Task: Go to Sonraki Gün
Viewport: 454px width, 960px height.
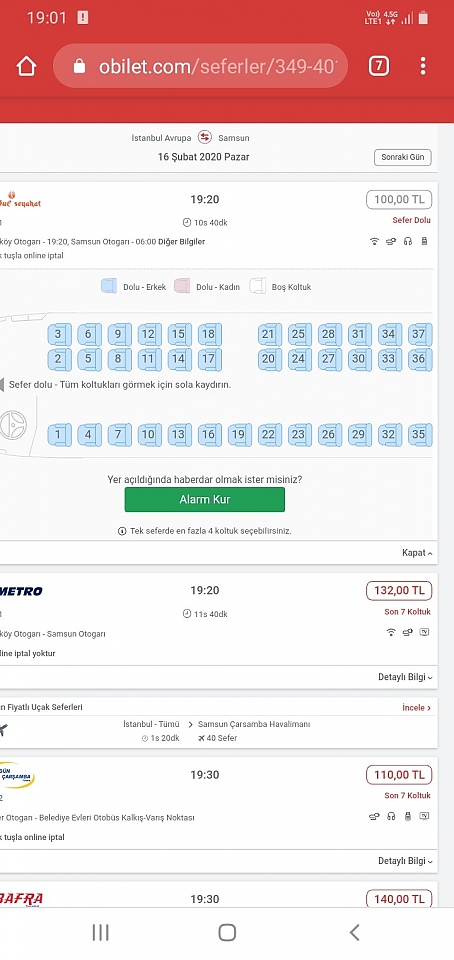Action: pos(403,157)
